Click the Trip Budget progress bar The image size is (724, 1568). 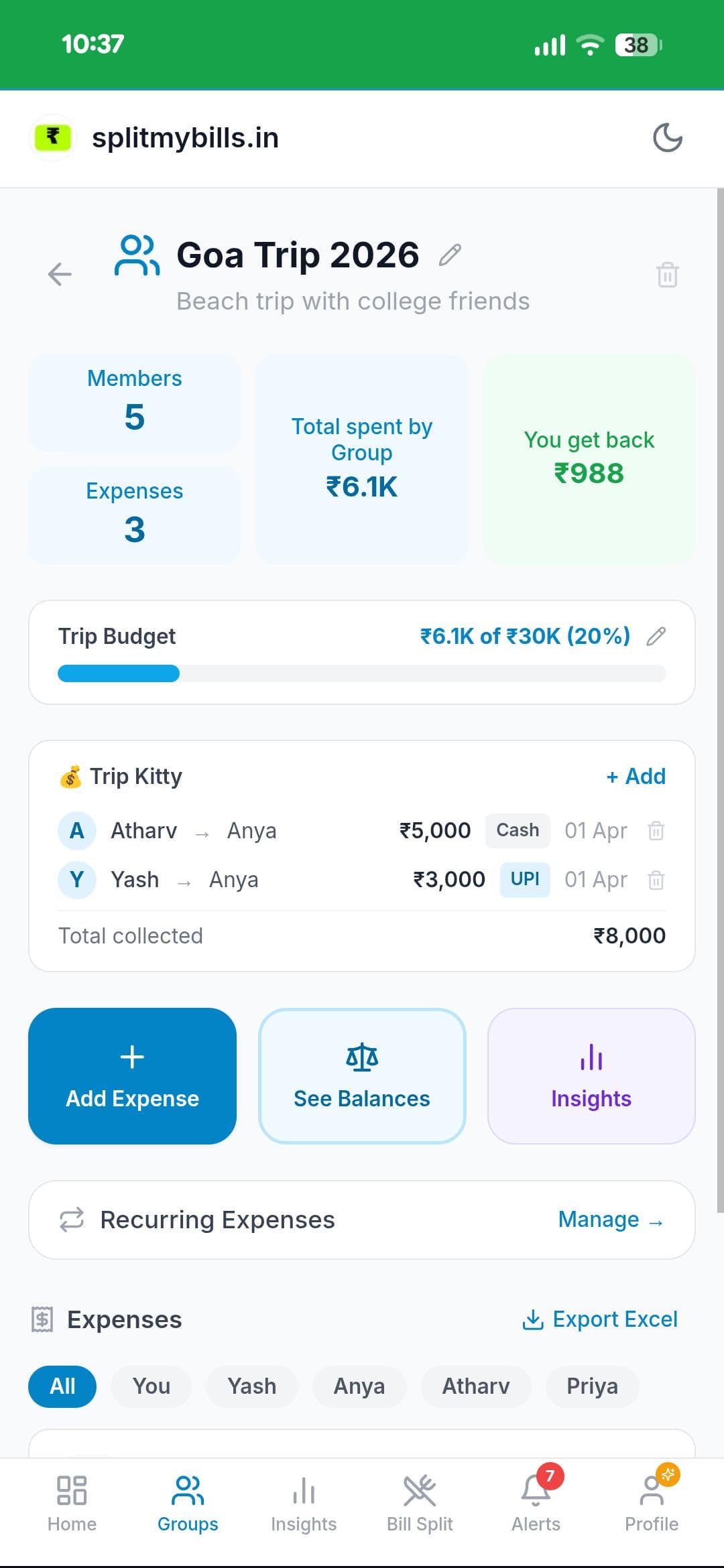(x=362, y=673)
